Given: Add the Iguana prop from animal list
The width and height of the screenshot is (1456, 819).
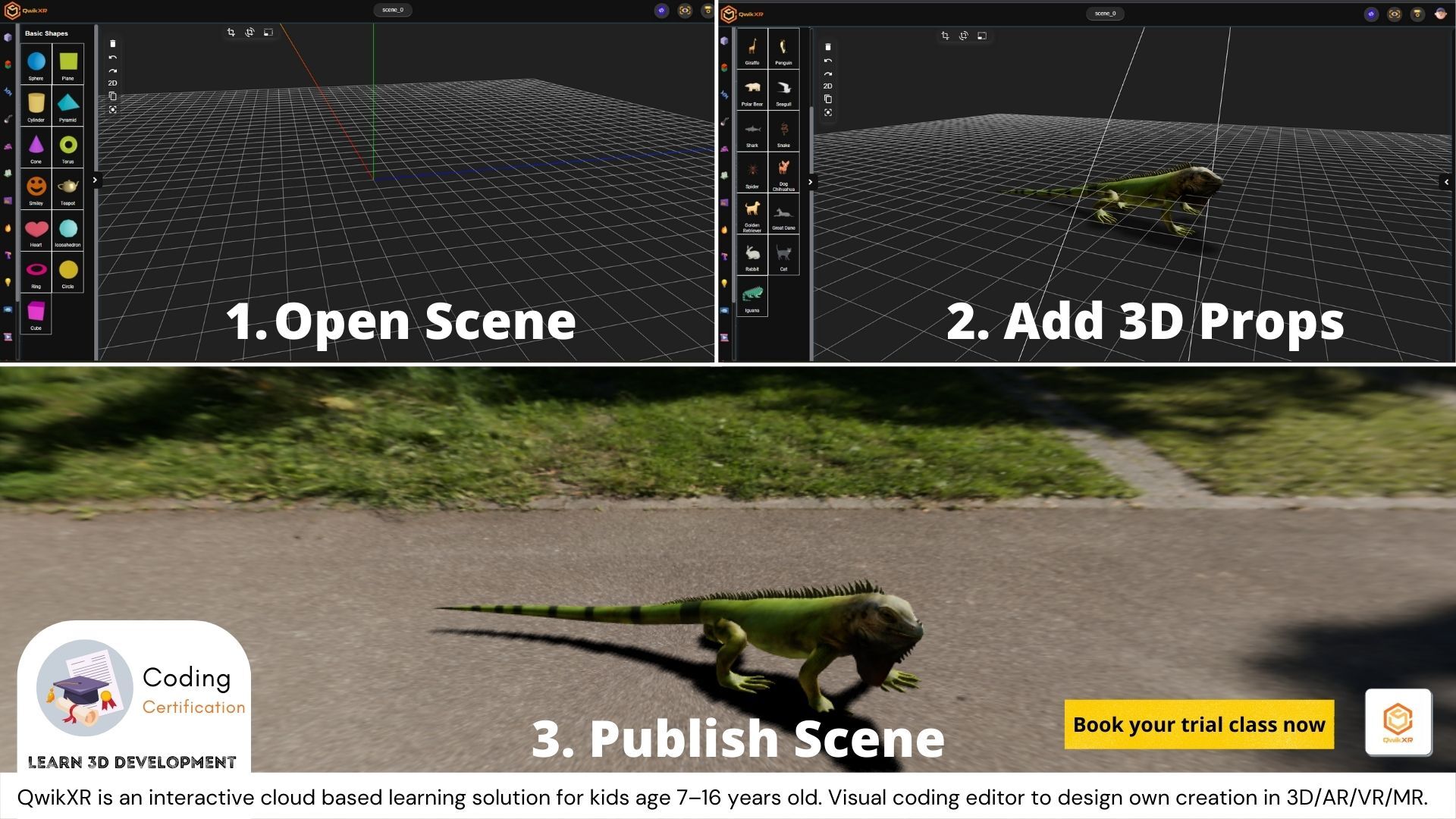Looking at the screenshot, I should pos(752,297).
